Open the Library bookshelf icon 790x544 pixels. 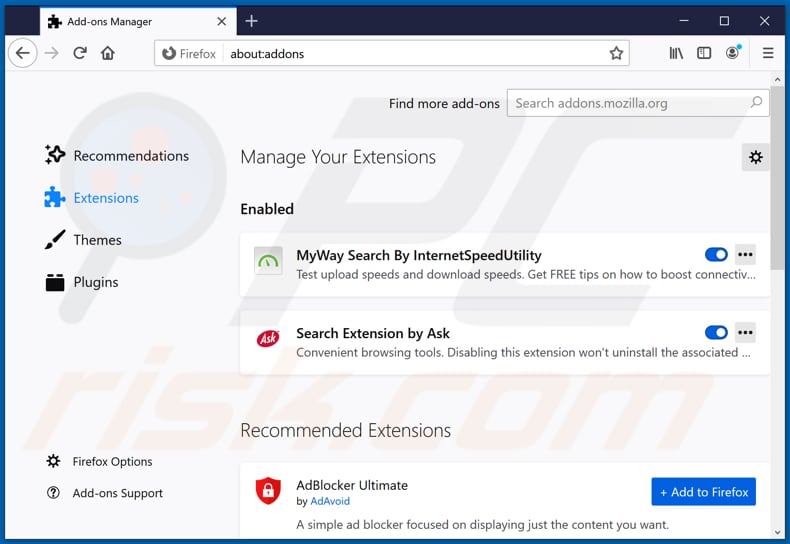(676, 53)
